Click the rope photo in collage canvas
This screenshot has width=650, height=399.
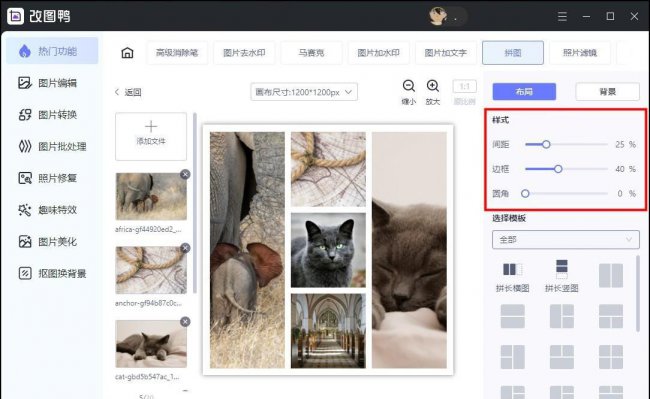coord(328,169)
